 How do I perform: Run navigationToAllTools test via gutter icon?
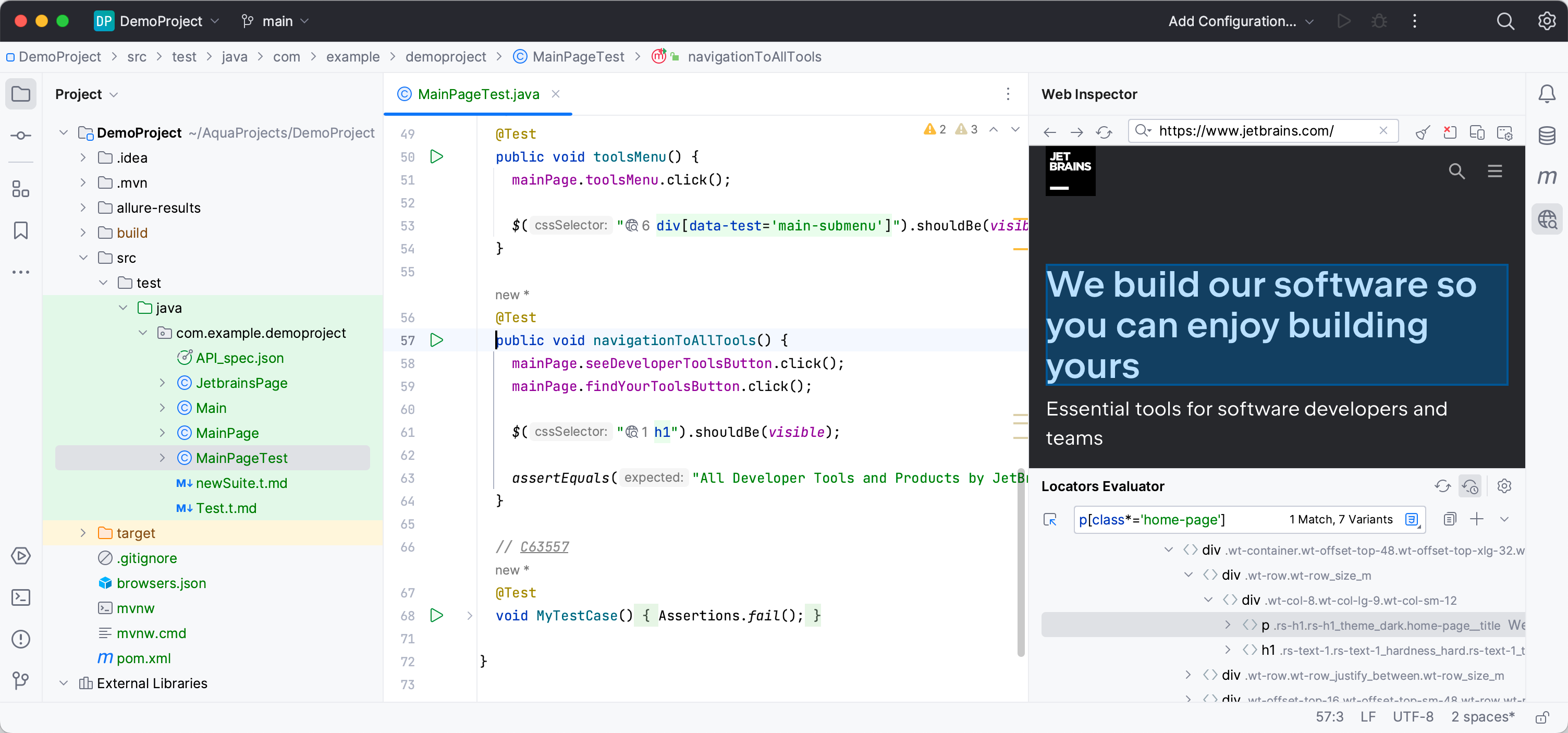(x=436, y=340)
